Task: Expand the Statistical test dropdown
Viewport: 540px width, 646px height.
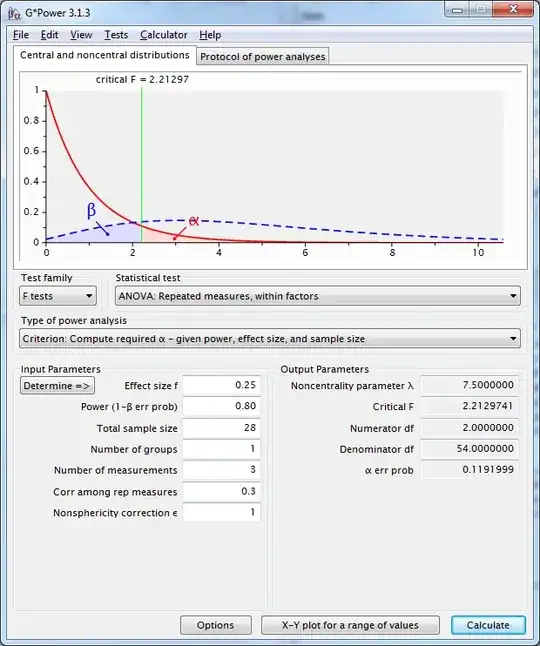Action: pos(318,296)
